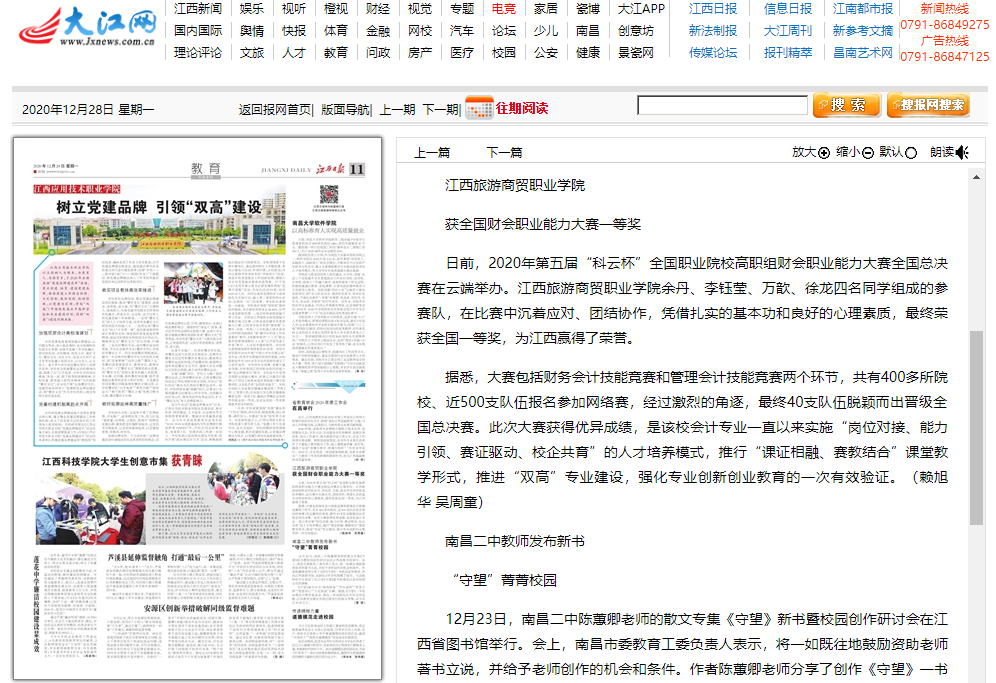Run a search with 搜索 magnifier button

click(845, 104)
